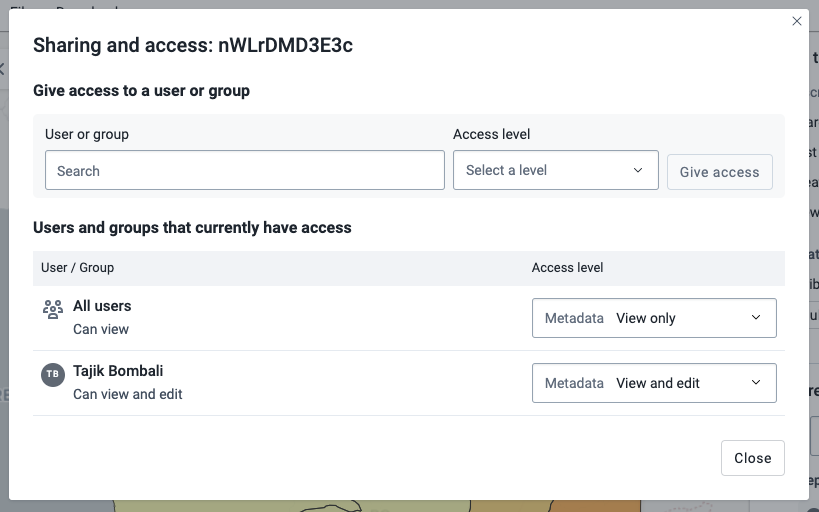Click the Sharing and access dialog title
The image size is (819, 512).
coord(193,45)
